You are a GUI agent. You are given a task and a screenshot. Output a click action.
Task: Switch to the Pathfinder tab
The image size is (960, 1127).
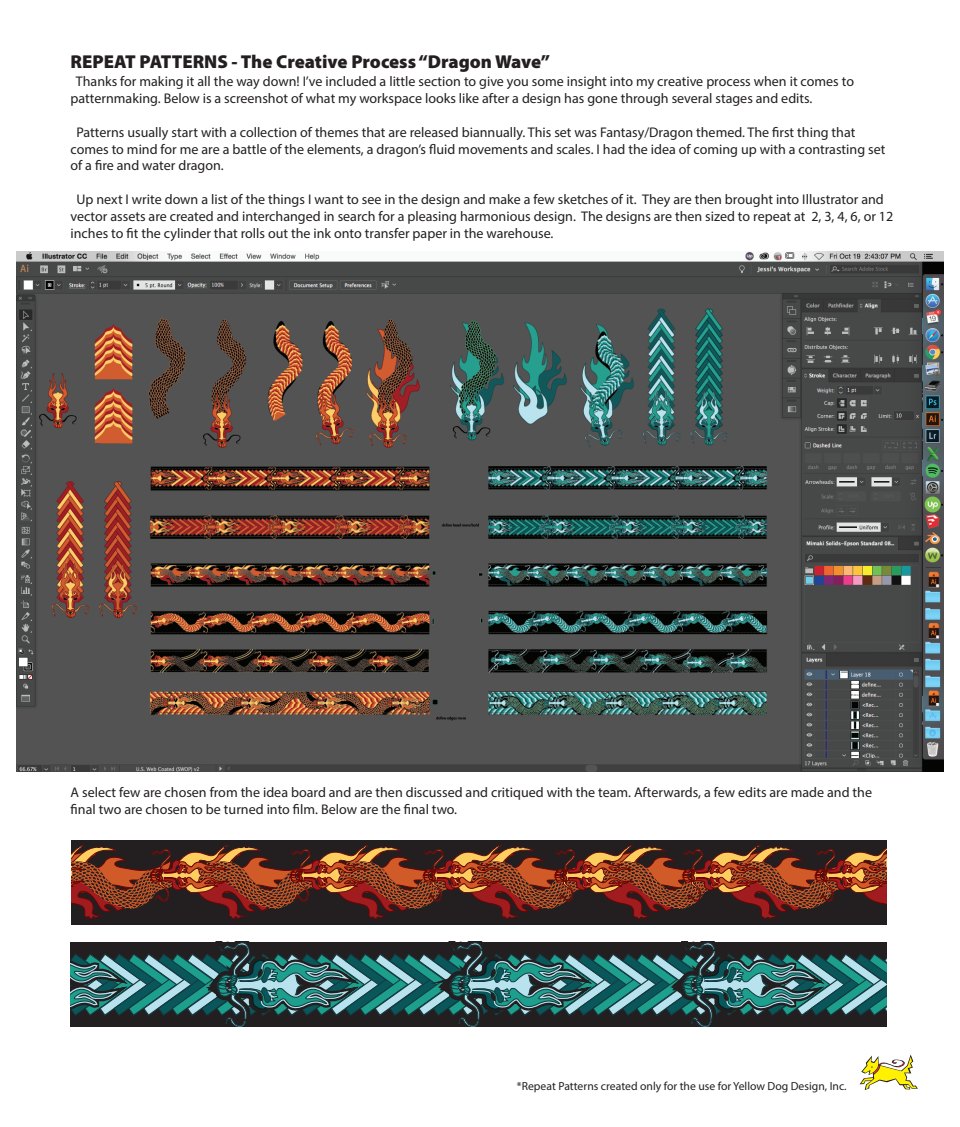tap(840, 305)
